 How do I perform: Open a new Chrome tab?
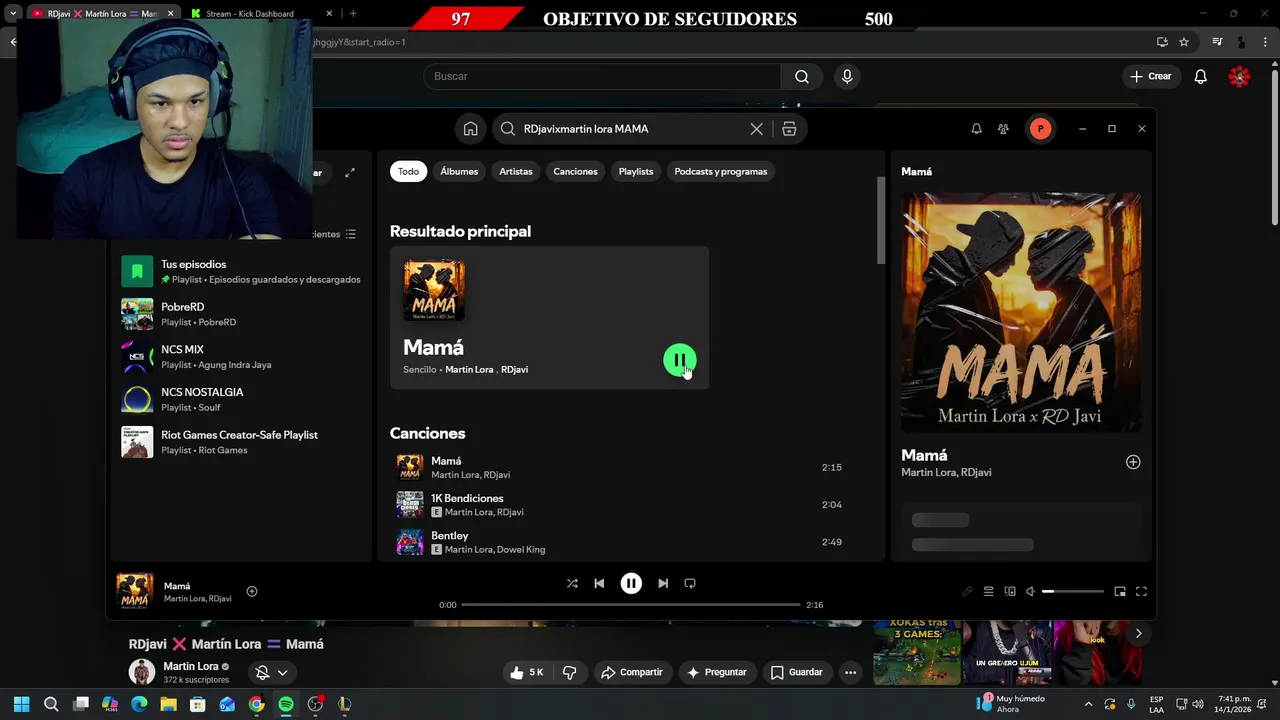pos(353,13)
